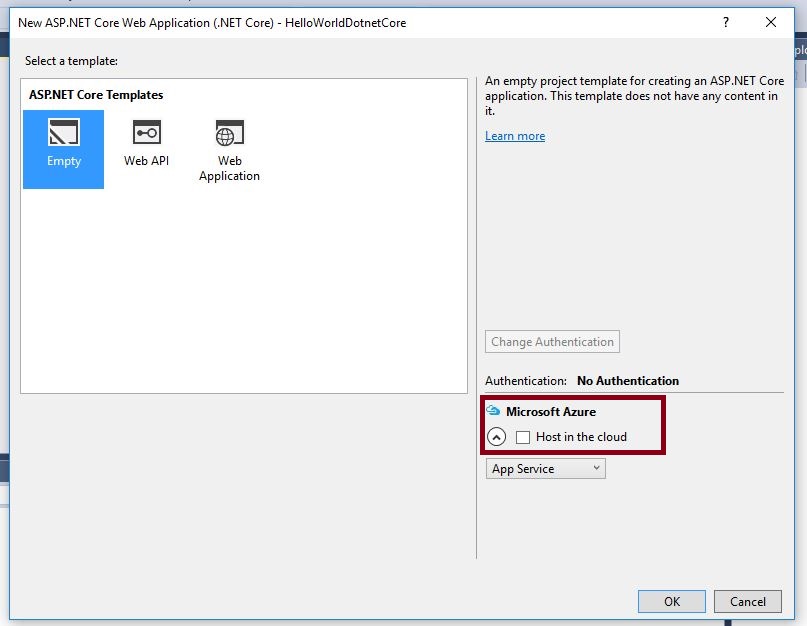The height and width of the screenshot is (626, 807).
Task: Click the Select a template label
Action: click(71, 61)
